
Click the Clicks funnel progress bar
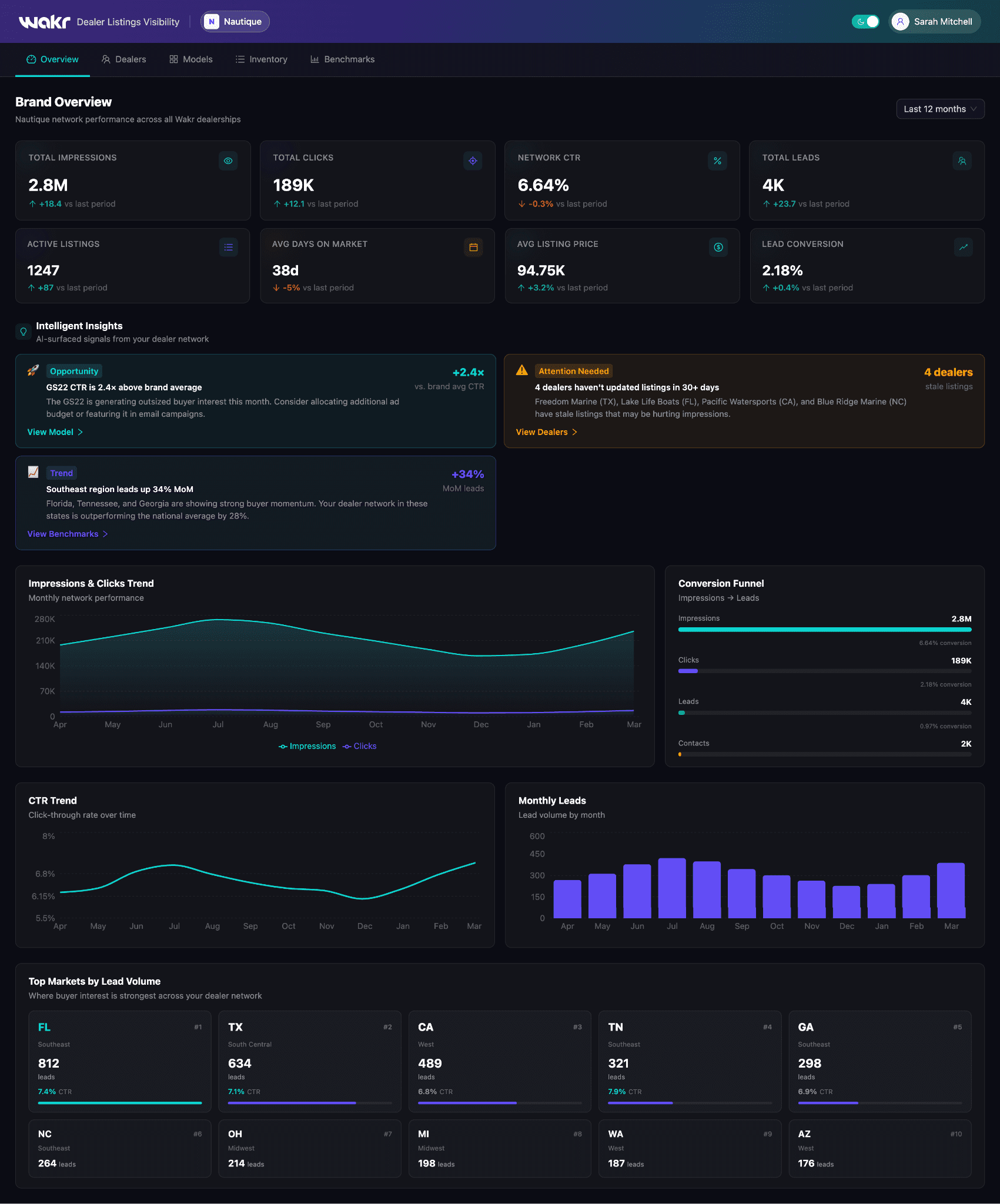[825, 671]
